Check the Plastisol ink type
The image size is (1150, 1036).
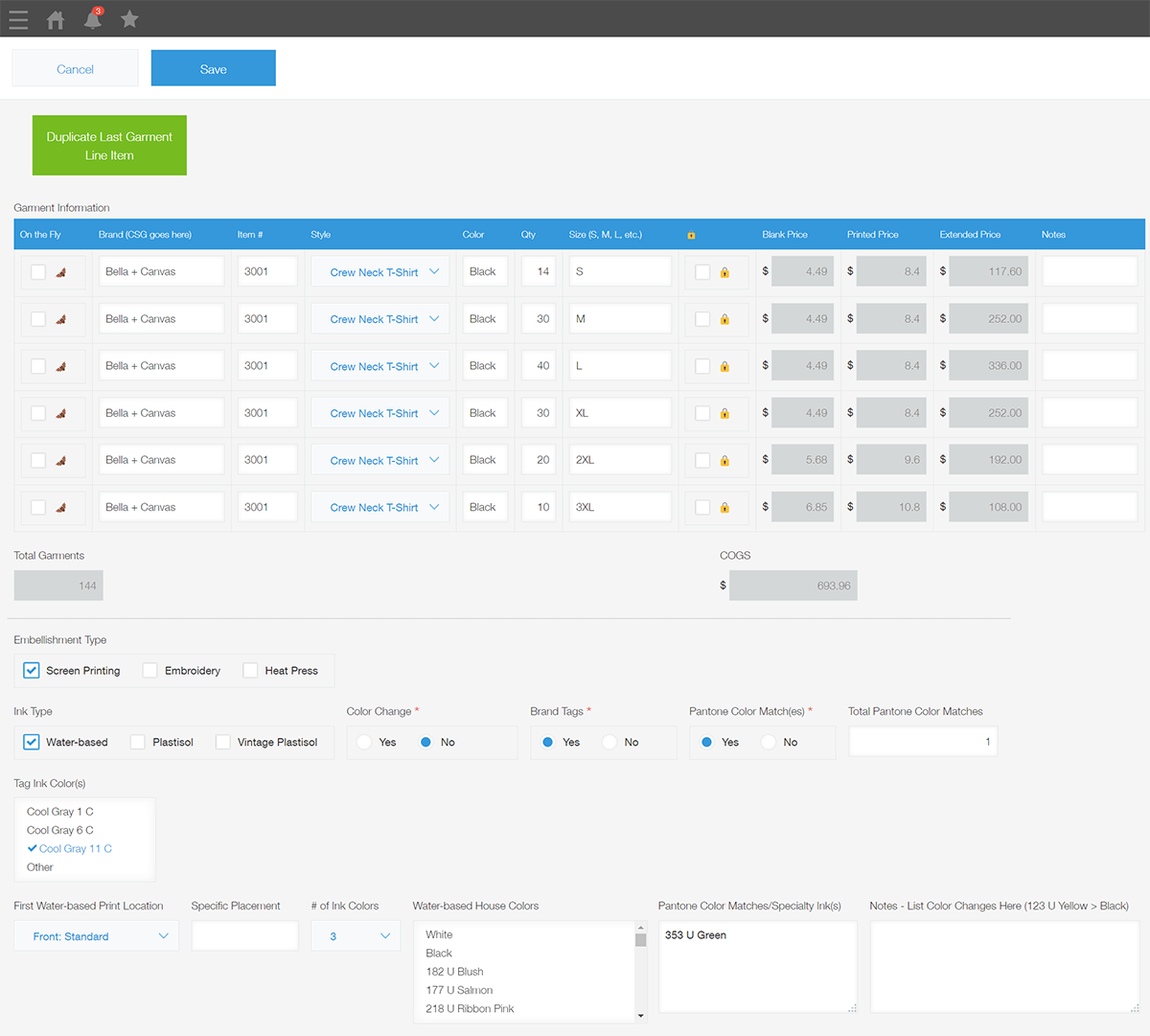138,742
